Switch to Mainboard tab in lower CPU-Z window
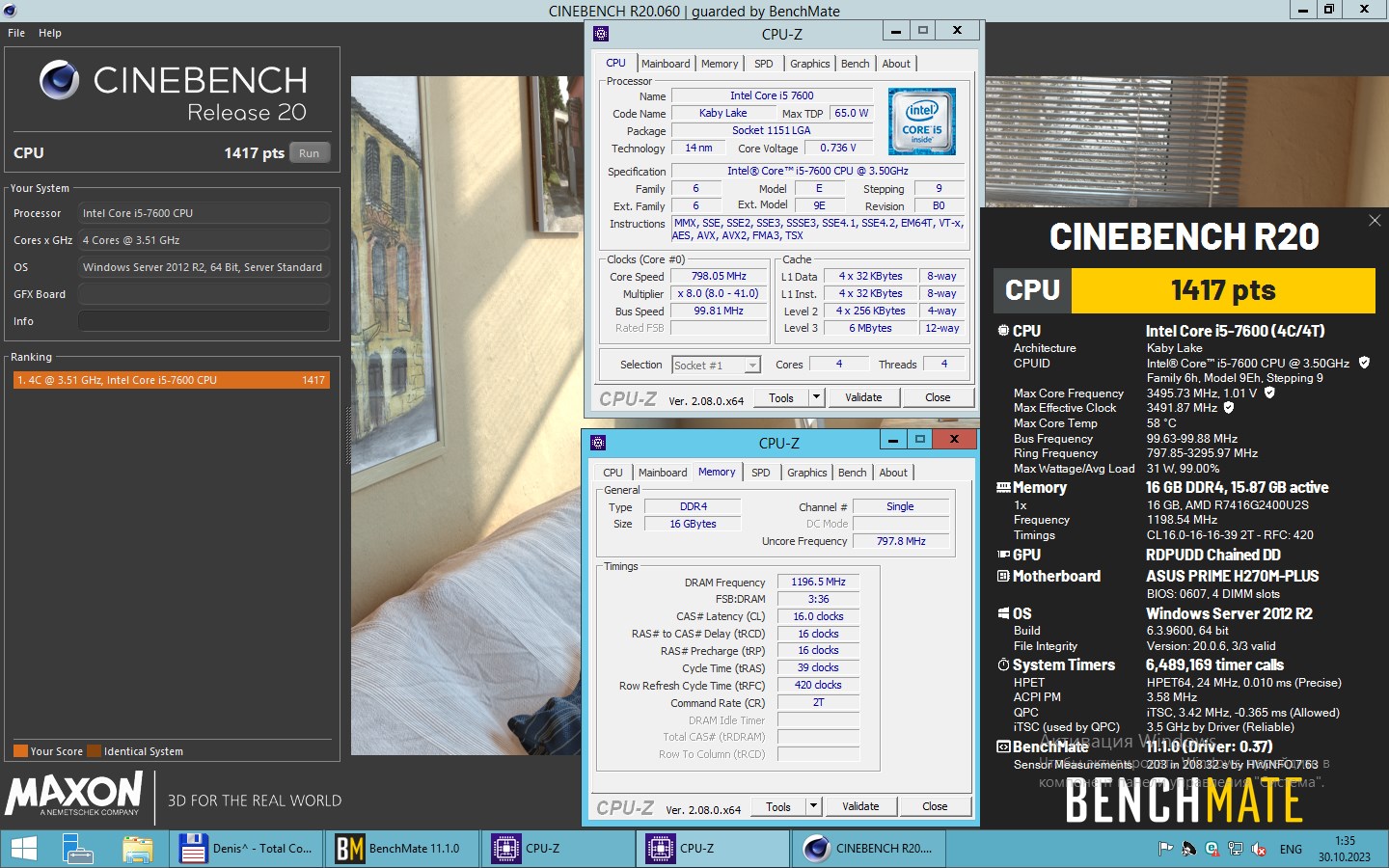The image size is (1389, 868). 663,473
